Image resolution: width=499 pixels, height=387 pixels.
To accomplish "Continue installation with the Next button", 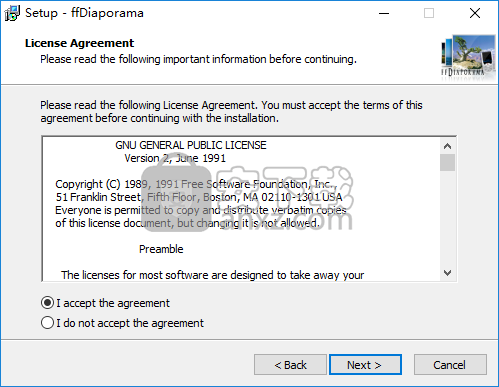I will pos(365,365).
